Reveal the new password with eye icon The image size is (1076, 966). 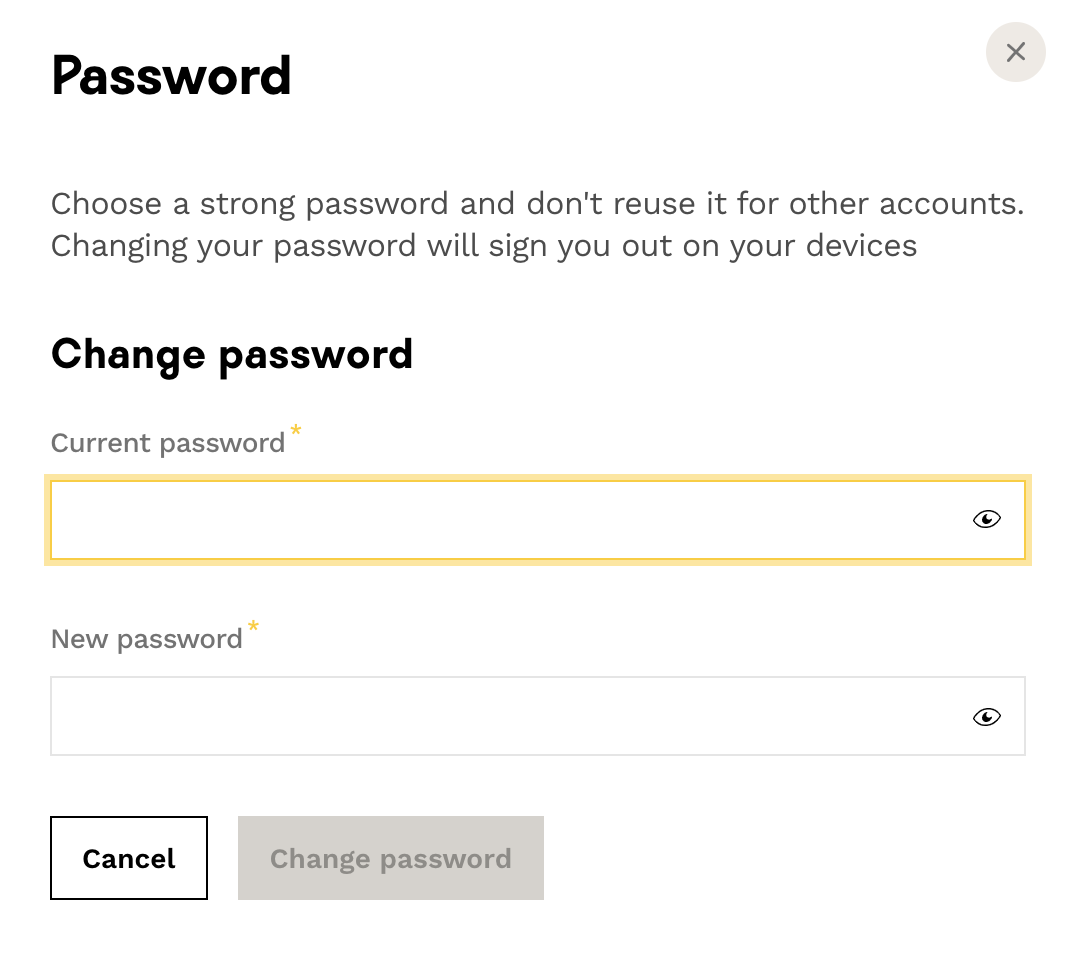pyautogui.click(x=986, y=717)
